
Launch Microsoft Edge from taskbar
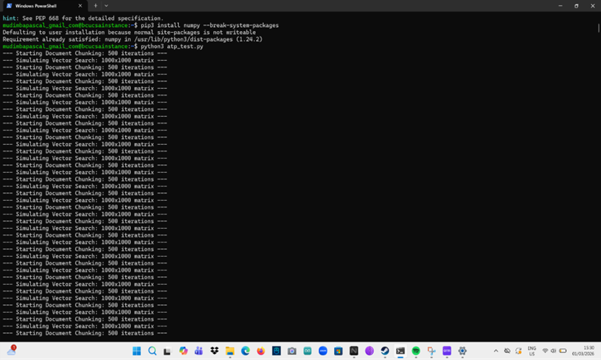pyautogui.click(x=245, y=351)
